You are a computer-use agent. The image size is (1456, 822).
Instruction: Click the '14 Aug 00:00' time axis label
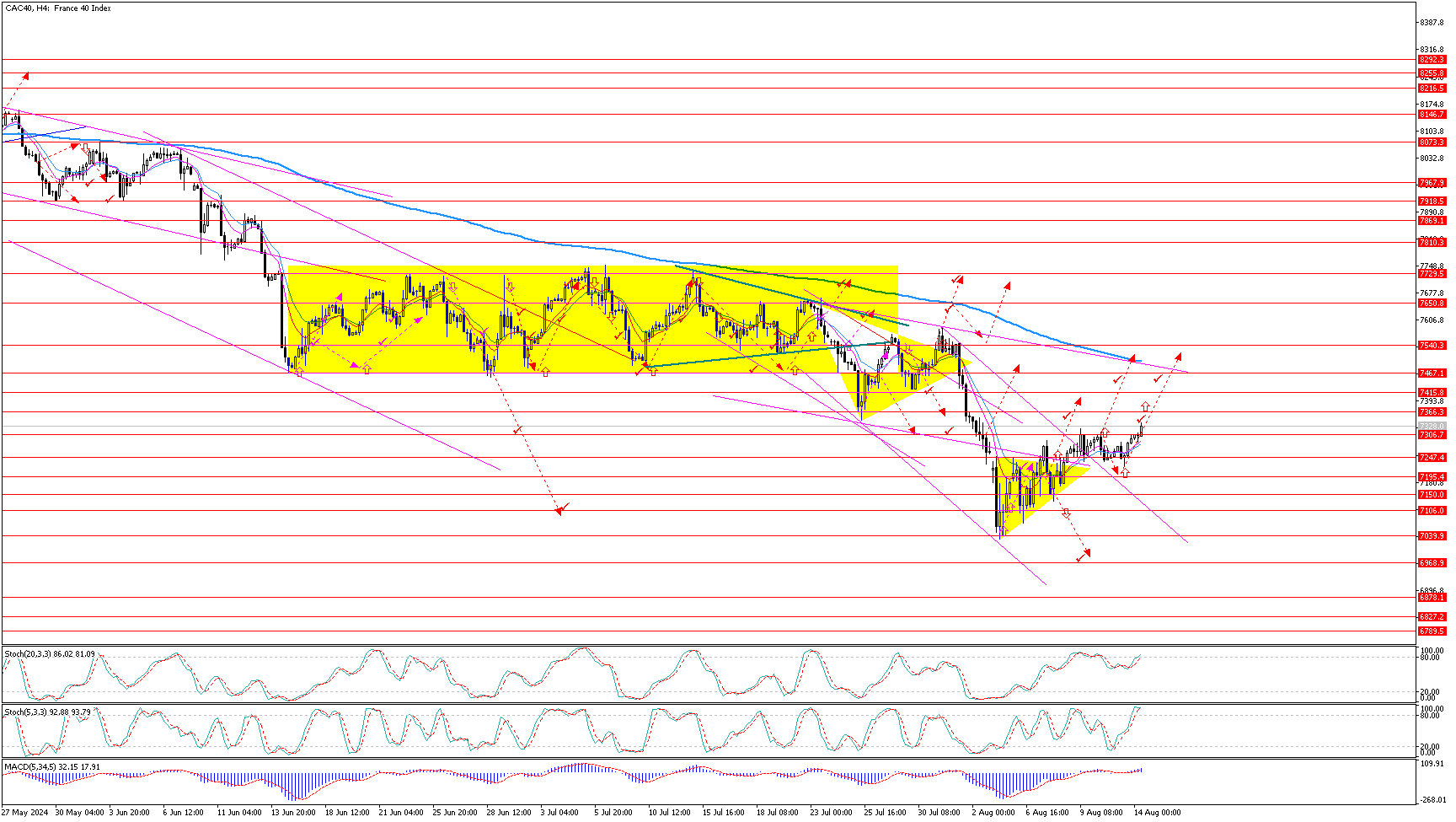pyautogui.click(x=1157, y=813)
